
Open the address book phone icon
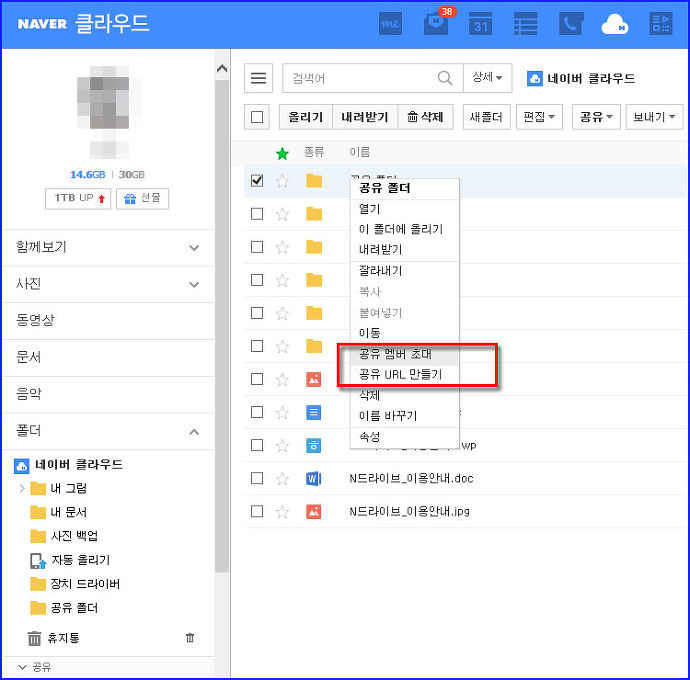[x=571, y=23]
